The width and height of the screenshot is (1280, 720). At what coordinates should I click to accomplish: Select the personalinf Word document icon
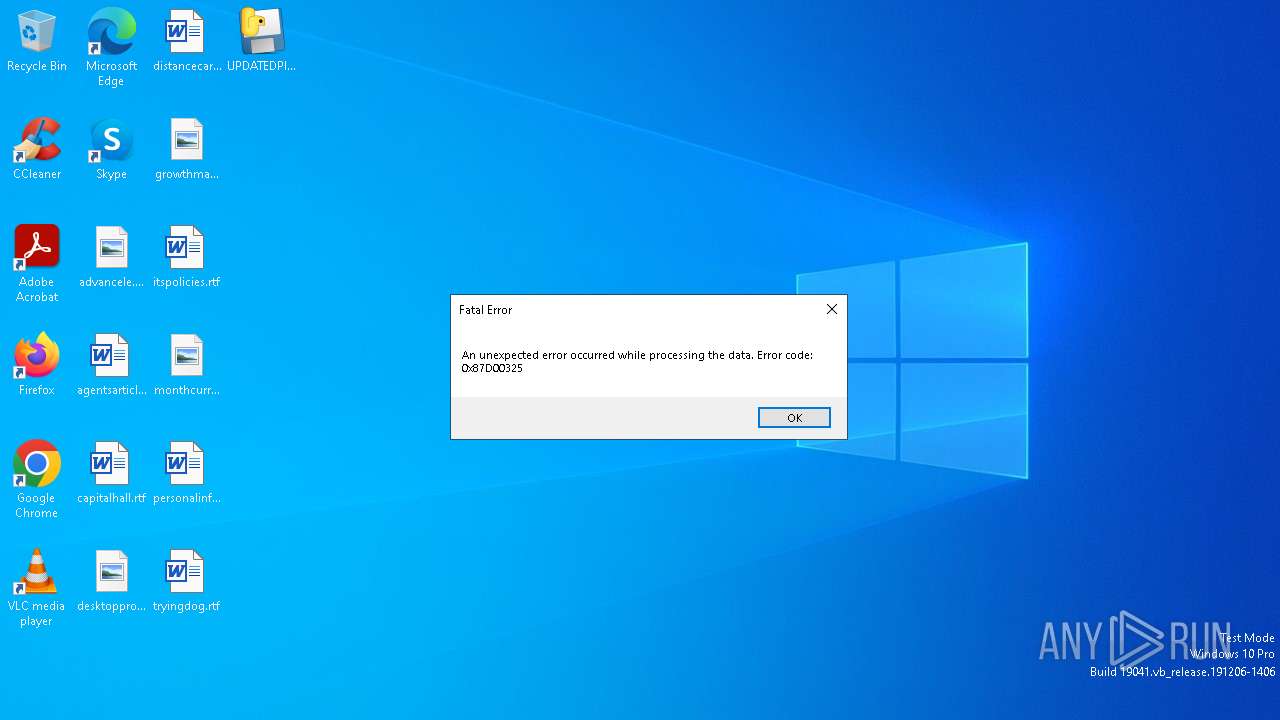click(x=186, y=473)
